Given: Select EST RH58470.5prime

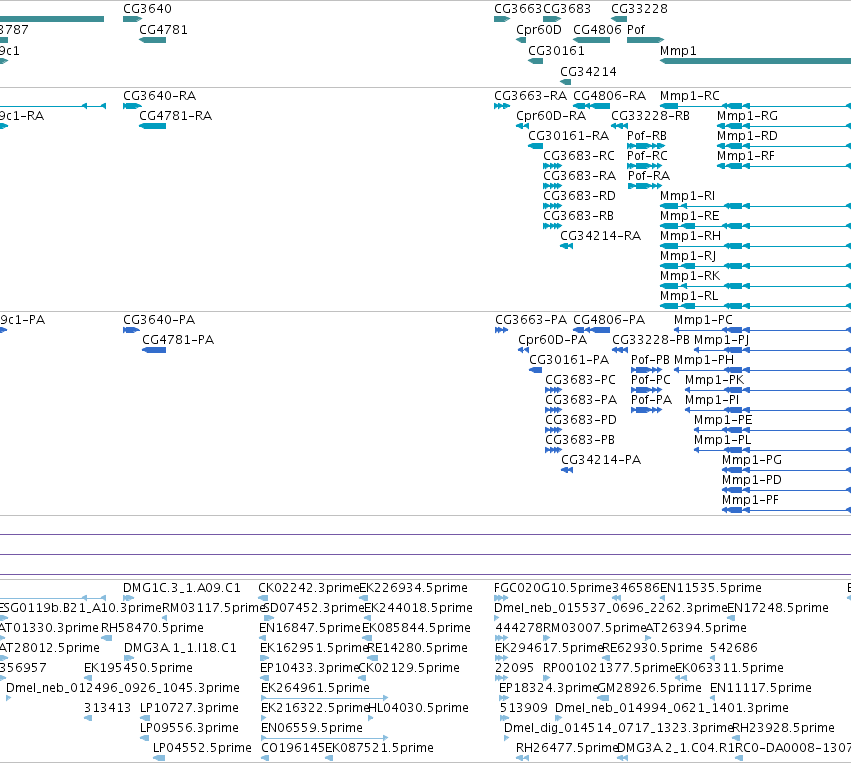Looking at the screenshot, I should [x=153, y=628].
